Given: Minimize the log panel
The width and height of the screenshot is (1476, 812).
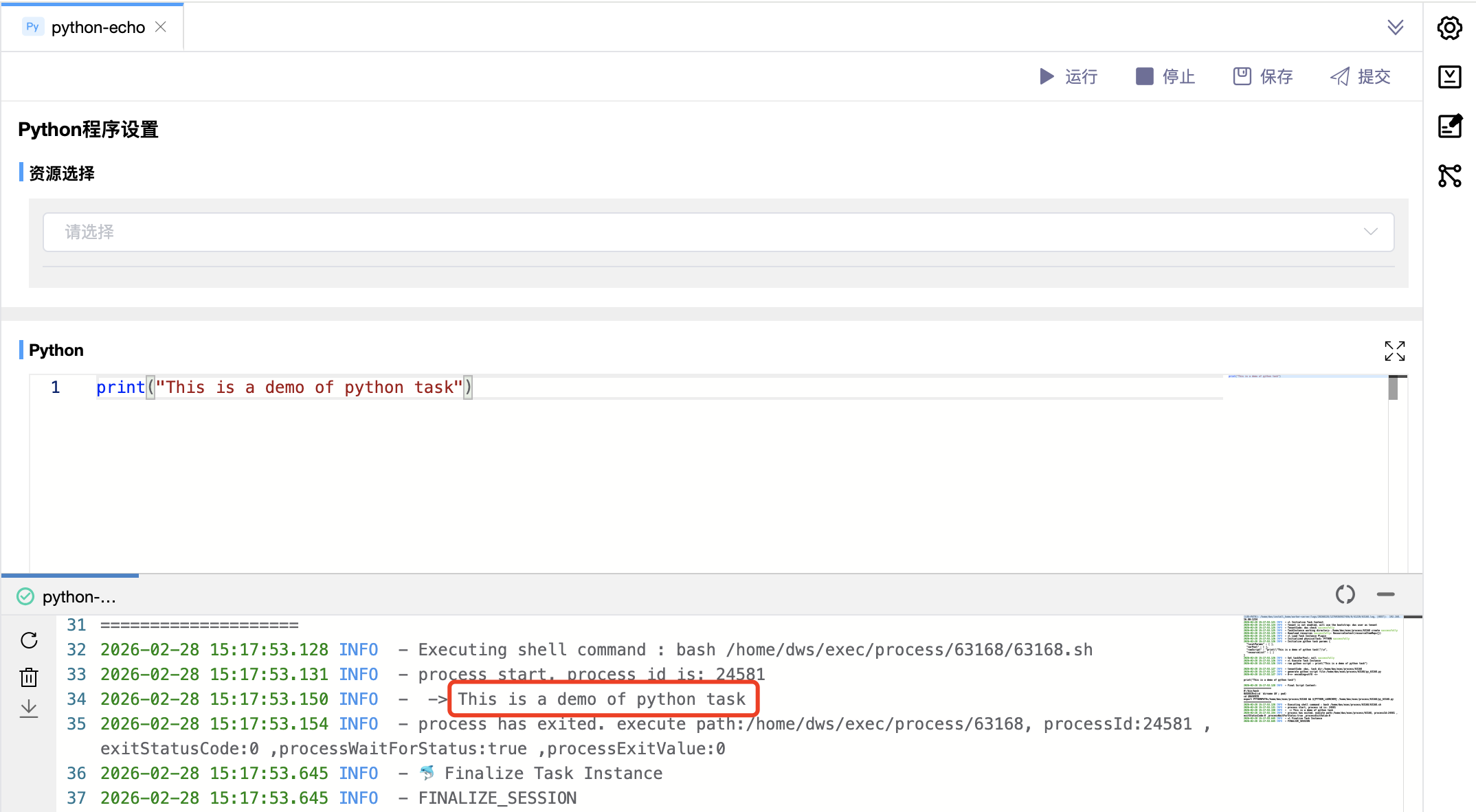Looking at the screenshot, I should point(1386,595).
